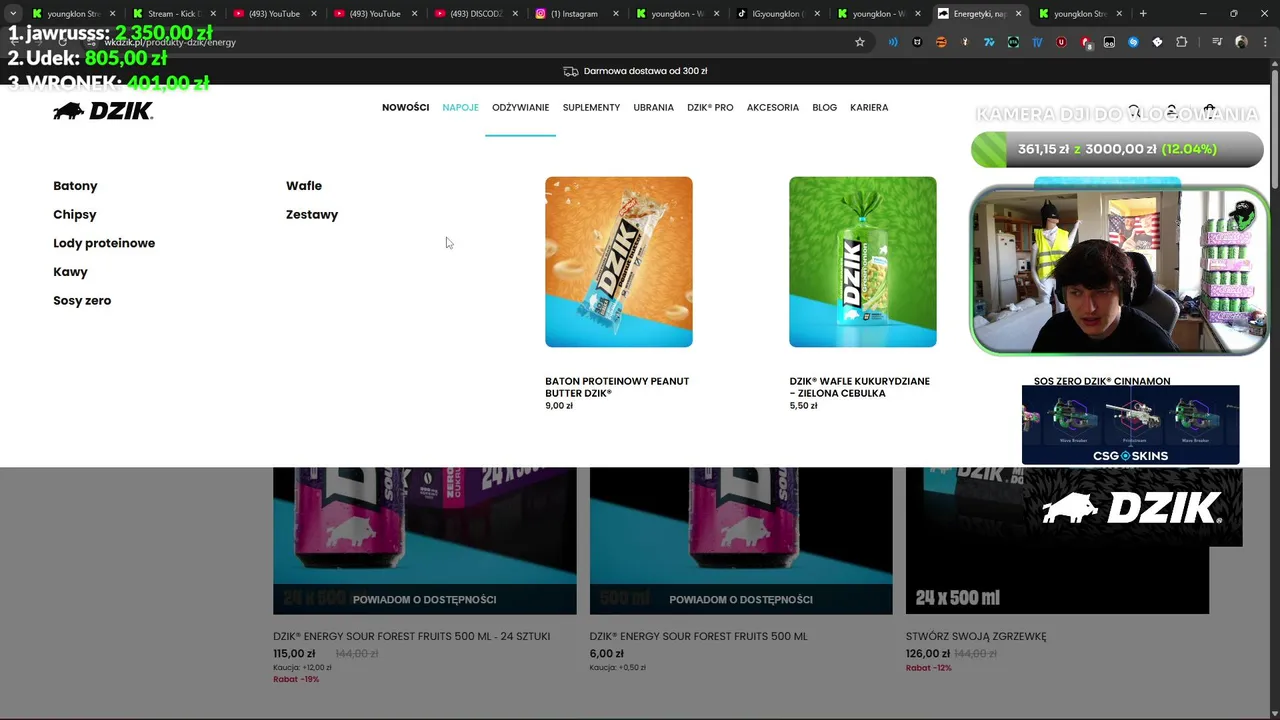Select the Lody proteinowe category
This screenshot has height=720, width=1280.
click(104, 243)
